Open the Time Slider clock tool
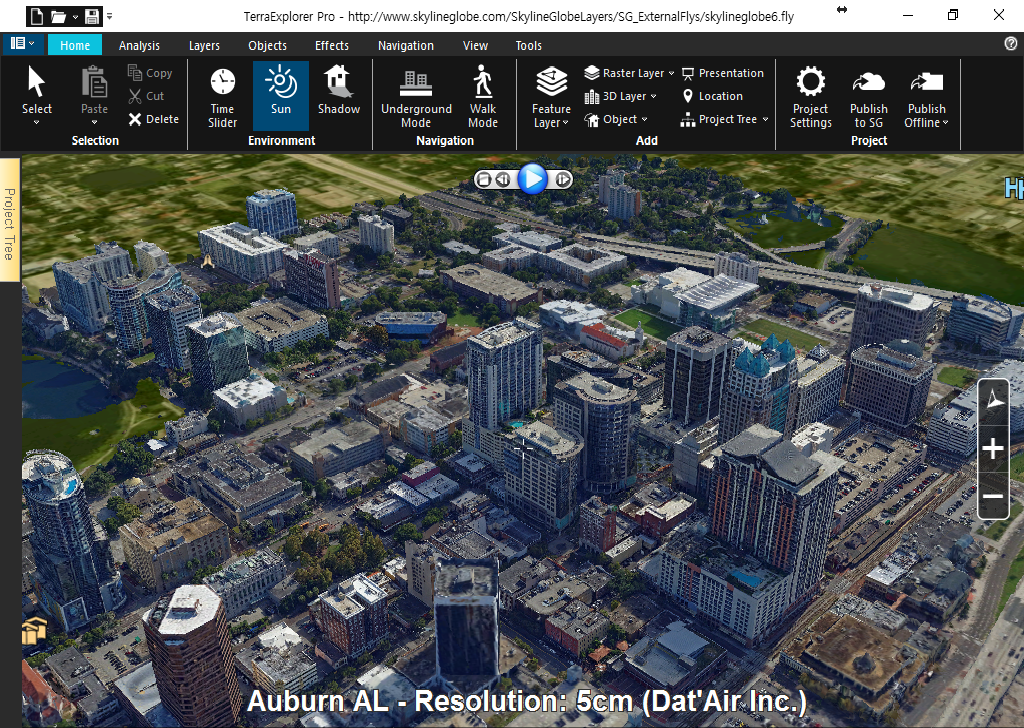 click(223, 97)
